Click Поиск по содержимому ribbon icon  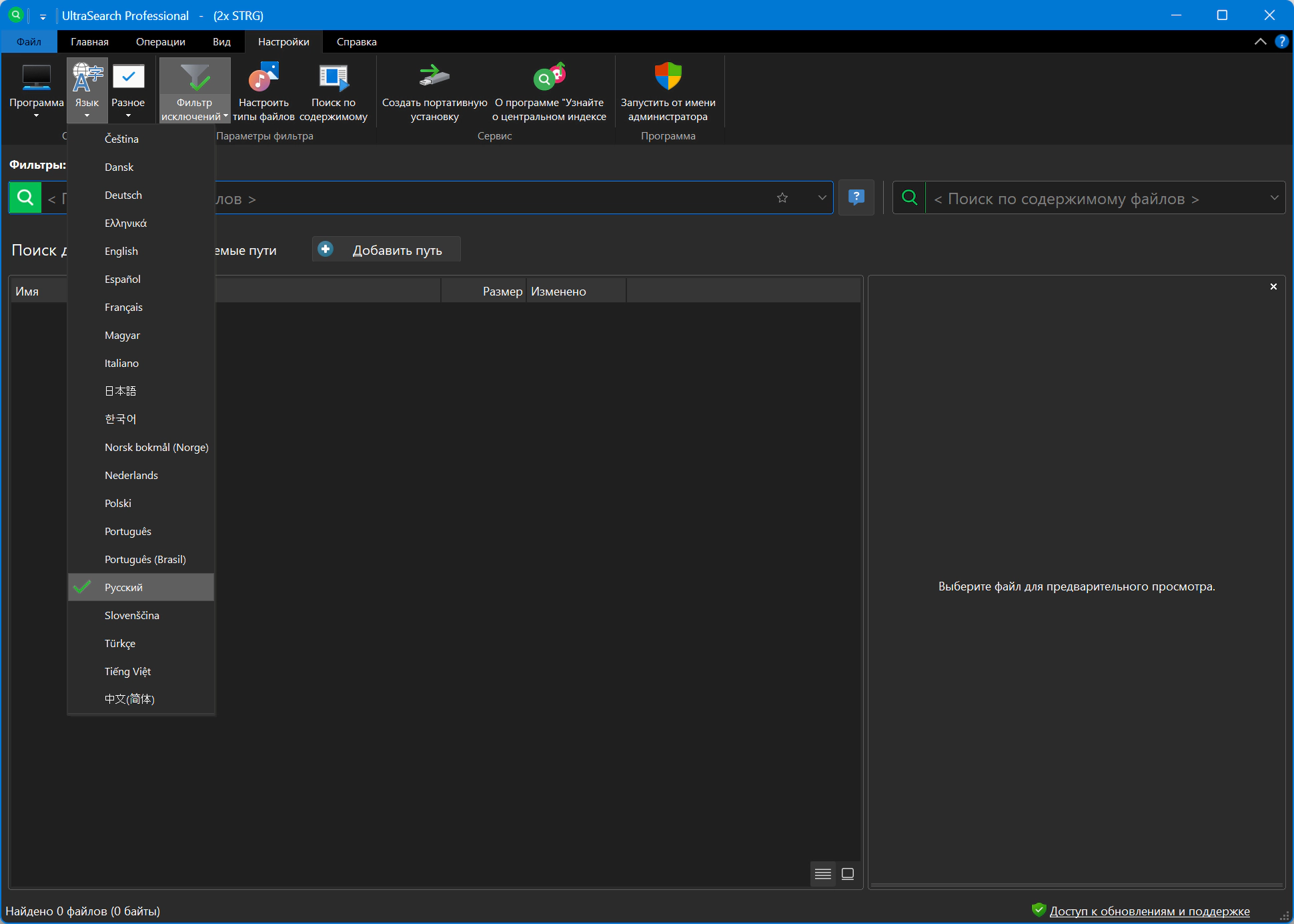pos(333,78)
